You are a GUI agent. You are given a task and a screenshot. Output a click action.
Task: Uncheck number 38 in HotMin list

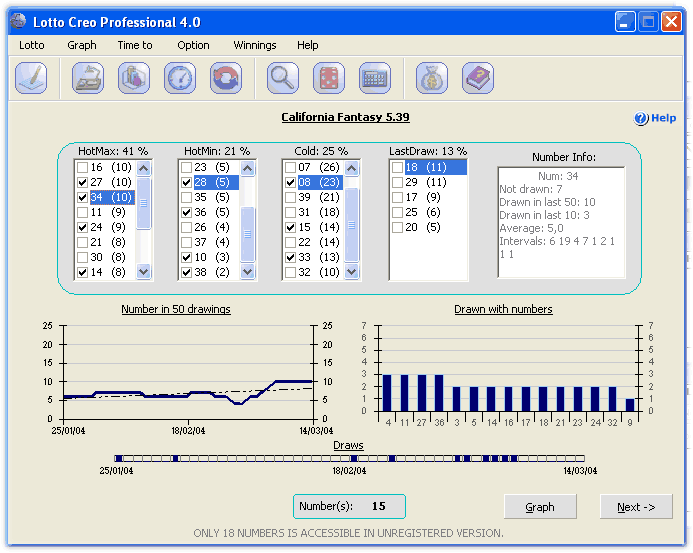[x=187, y=273]
